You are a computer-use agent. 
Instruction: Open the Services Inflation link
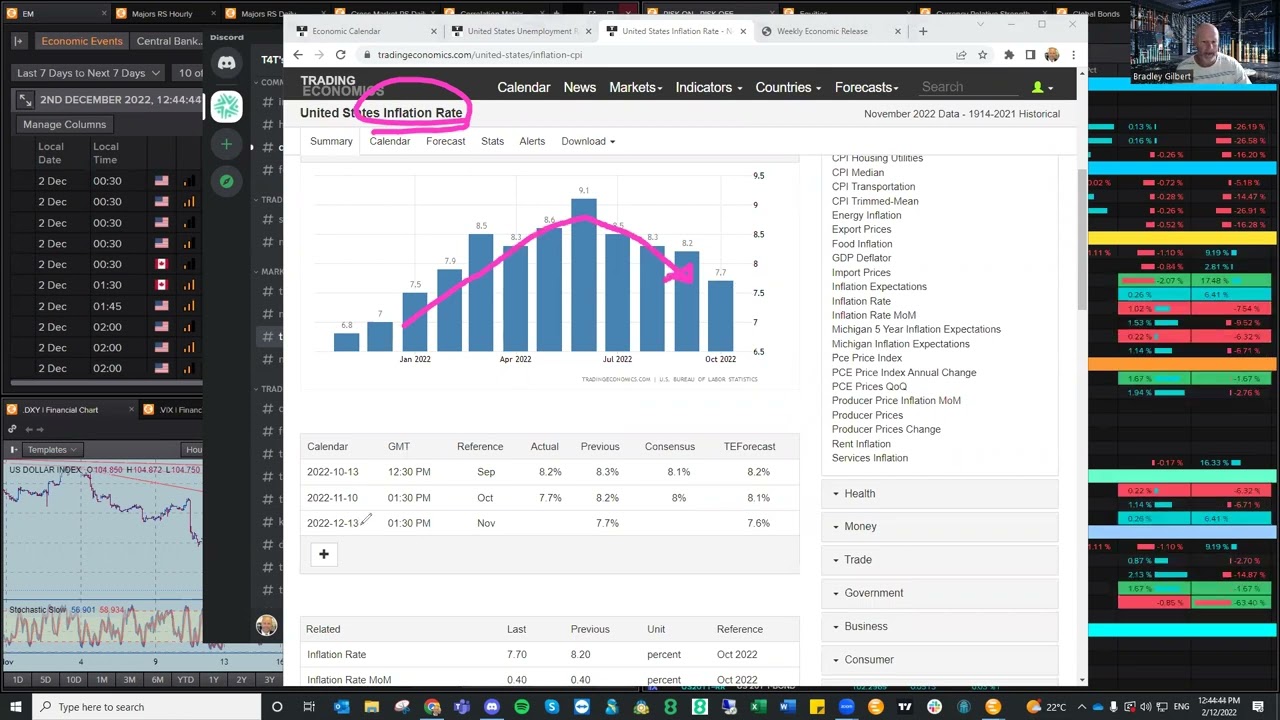click(x=870, y=458)
